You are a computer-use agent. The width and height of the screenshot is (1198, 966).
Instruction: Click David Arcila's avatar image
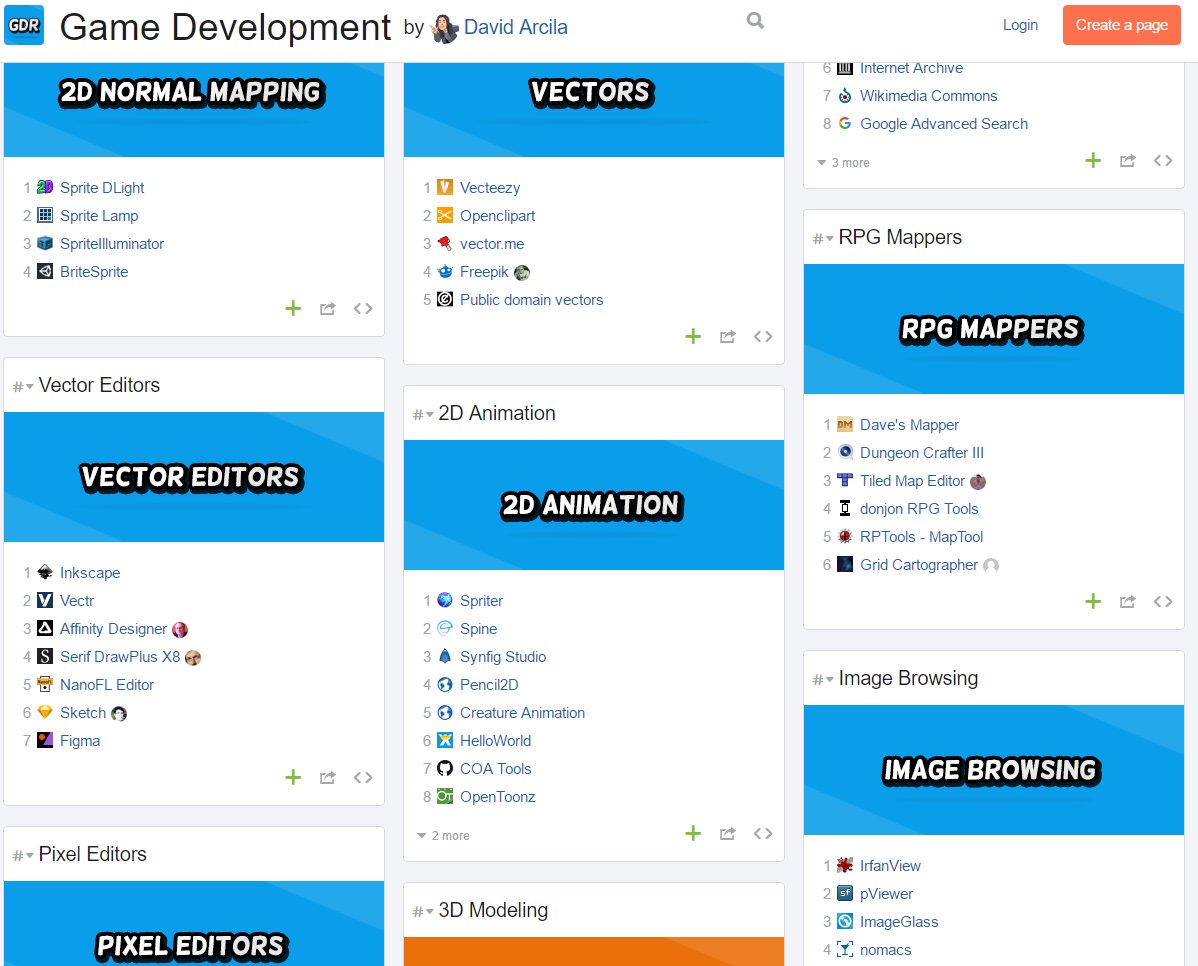coord(445,28)
